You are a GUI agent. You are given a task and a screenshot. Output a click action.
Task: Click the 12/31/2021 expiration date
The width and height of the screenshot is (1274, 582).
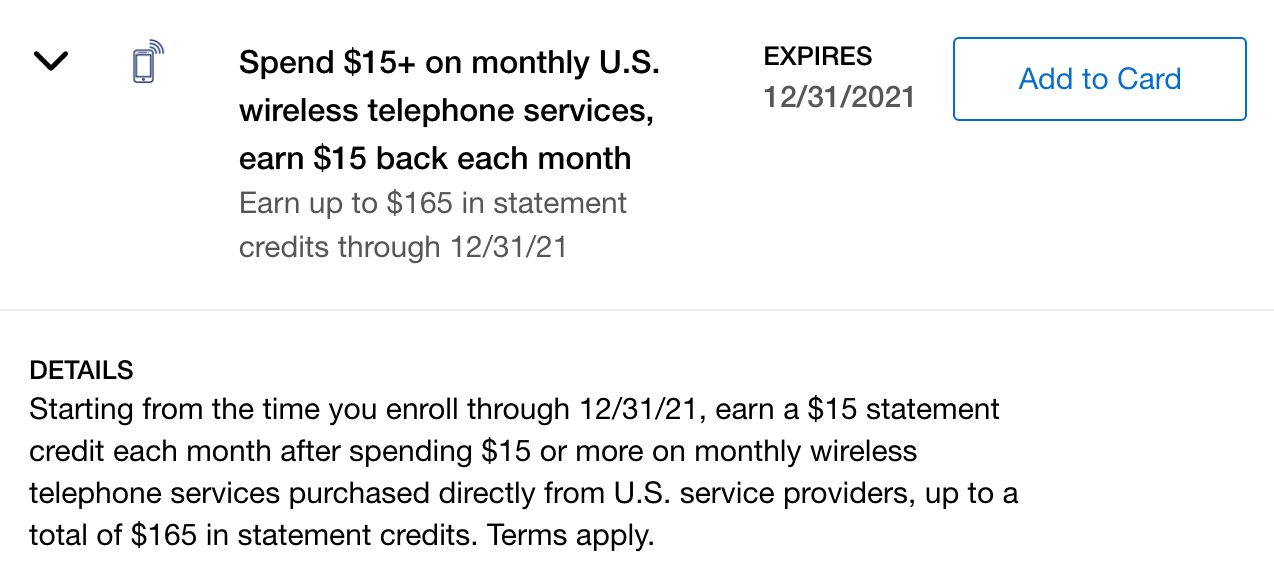click(839, 97)
